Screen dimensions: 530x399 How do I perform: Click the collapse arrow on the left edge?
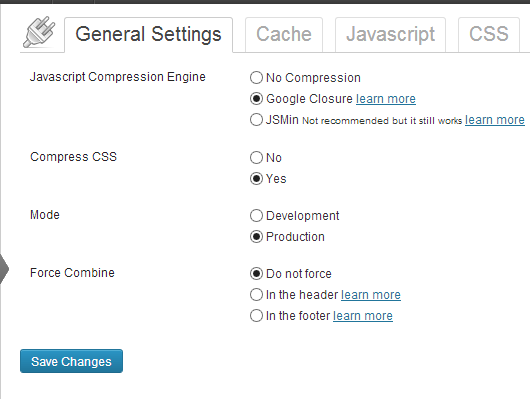[4, 269]
